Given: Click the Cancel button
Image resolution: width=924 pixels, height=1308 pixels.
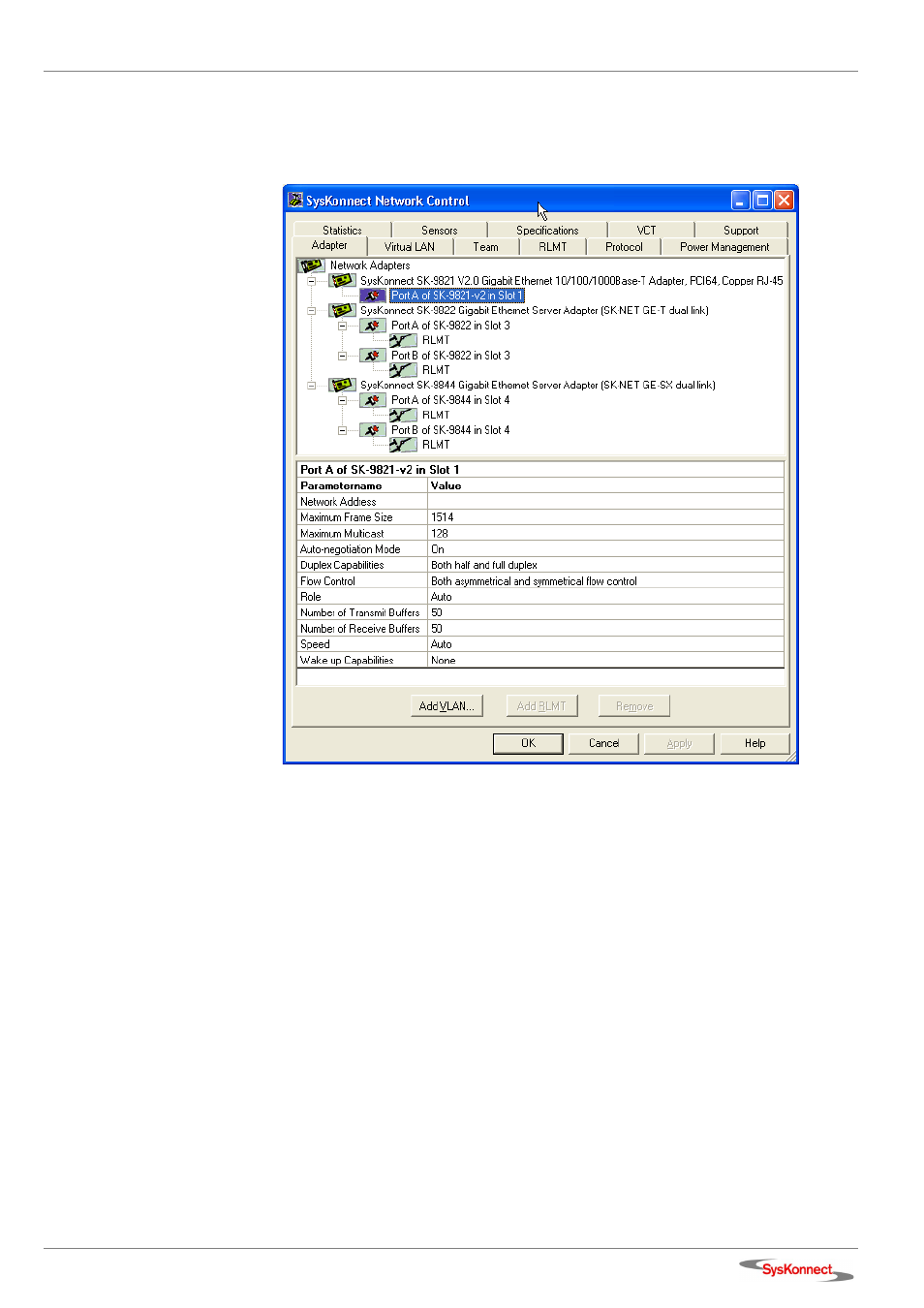Looking at the screenshot, I should (603, 743).
